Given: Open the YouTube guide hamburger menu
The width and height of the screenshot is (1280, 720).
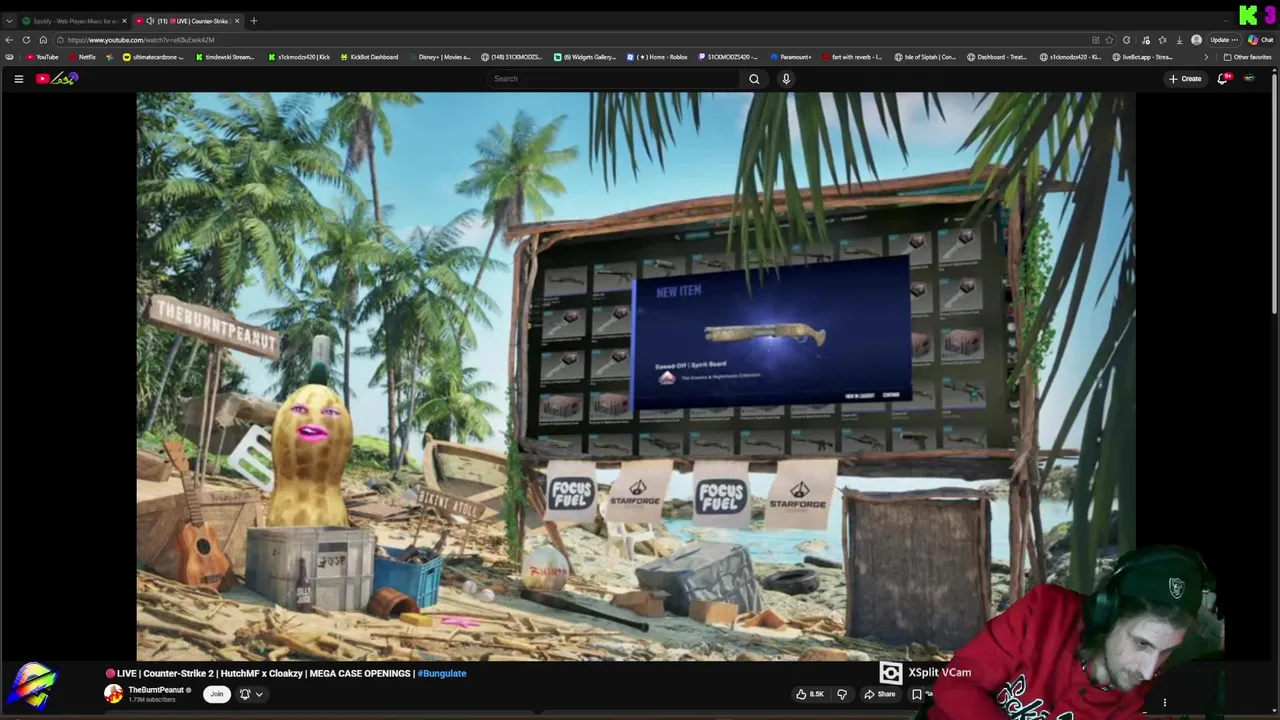Looking at the screenshot, I should [x=18, y=79].
